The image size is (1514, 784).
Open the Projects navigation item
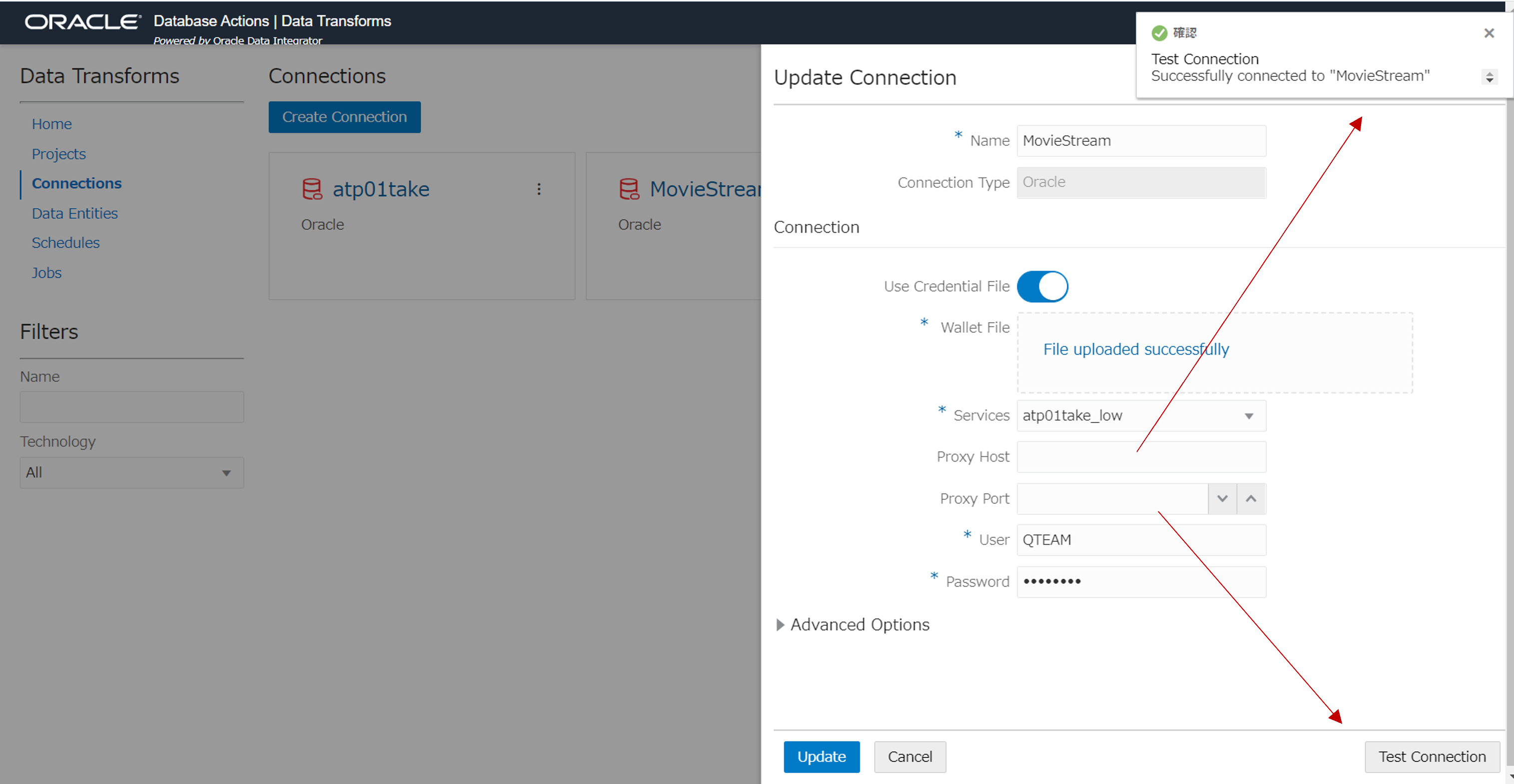coord(59,154)
